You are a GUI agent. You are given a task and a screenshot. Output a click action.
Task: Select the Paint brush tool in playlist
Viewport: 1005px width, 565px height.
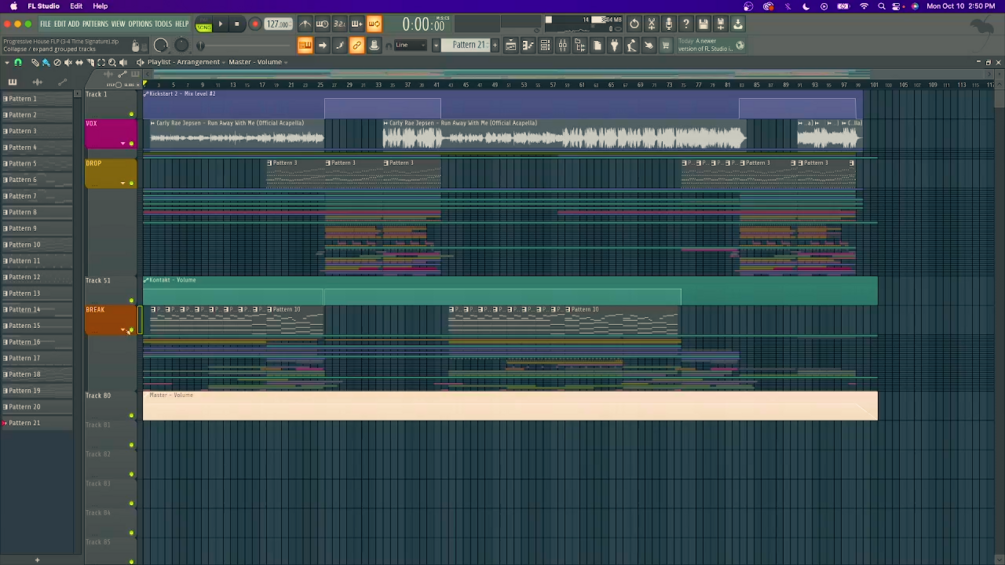(46, 62)
